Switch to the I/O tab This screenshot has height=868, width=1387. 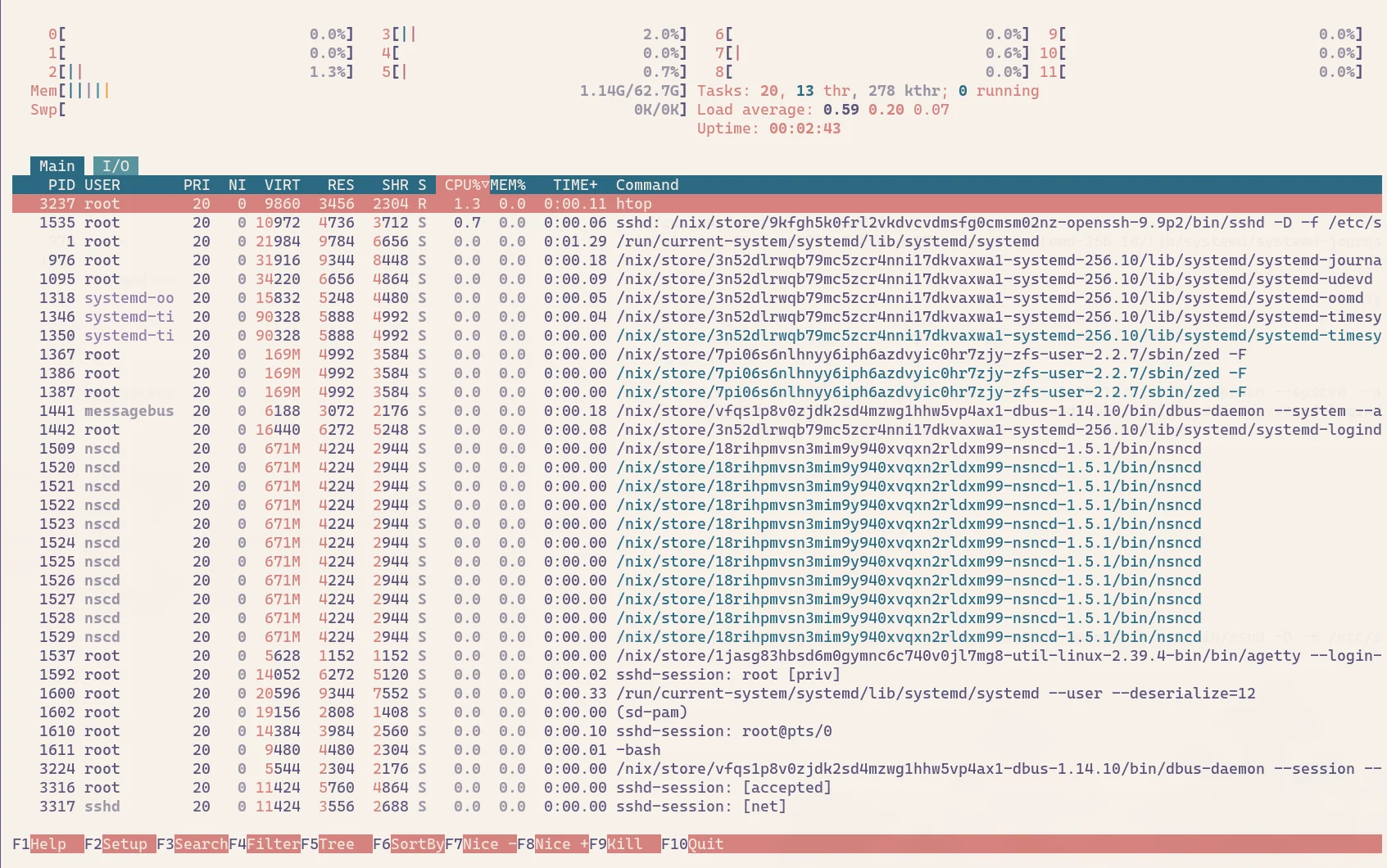(116, 166)
